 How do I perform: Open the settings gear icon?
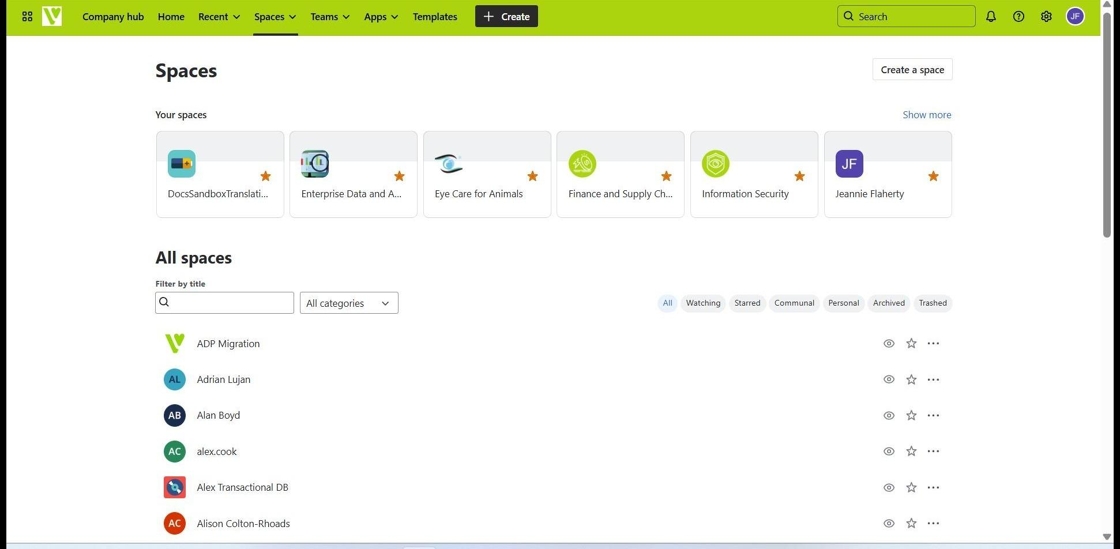pos(1046,17)
